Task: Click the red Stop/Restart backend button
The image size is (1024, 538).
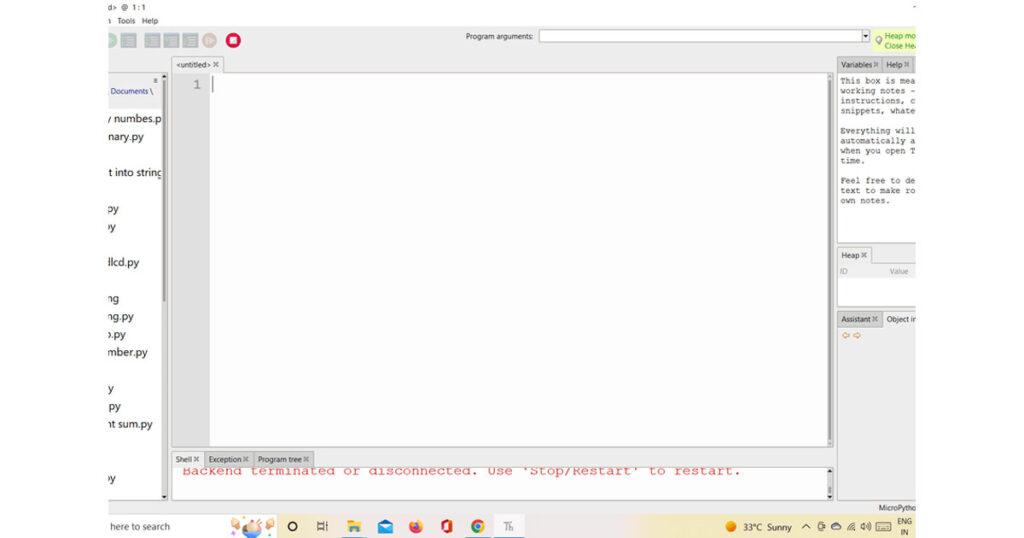Action: pos(233,41)
